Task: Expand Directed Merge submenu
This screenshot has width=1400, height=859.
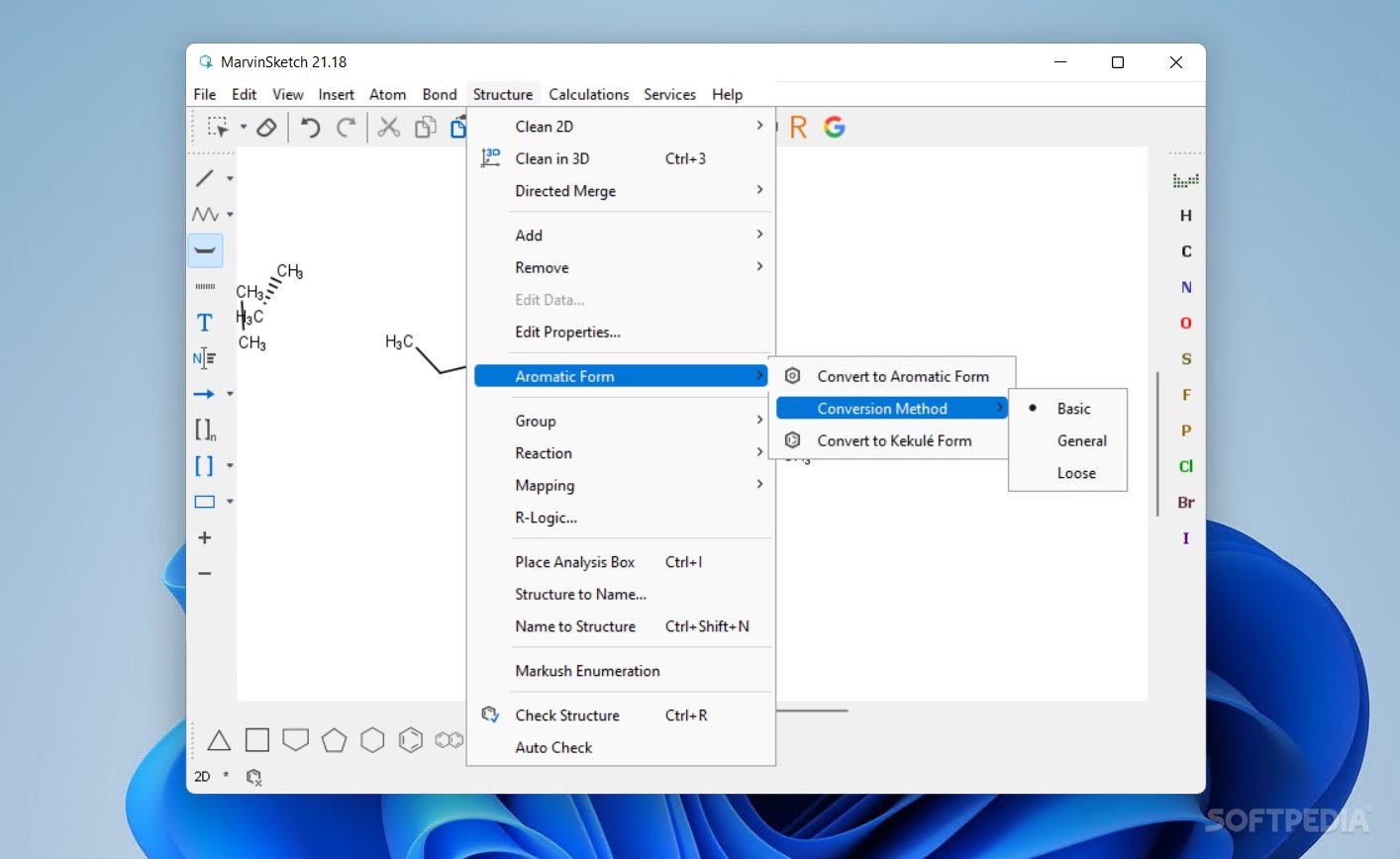Action: click(621, 191)
